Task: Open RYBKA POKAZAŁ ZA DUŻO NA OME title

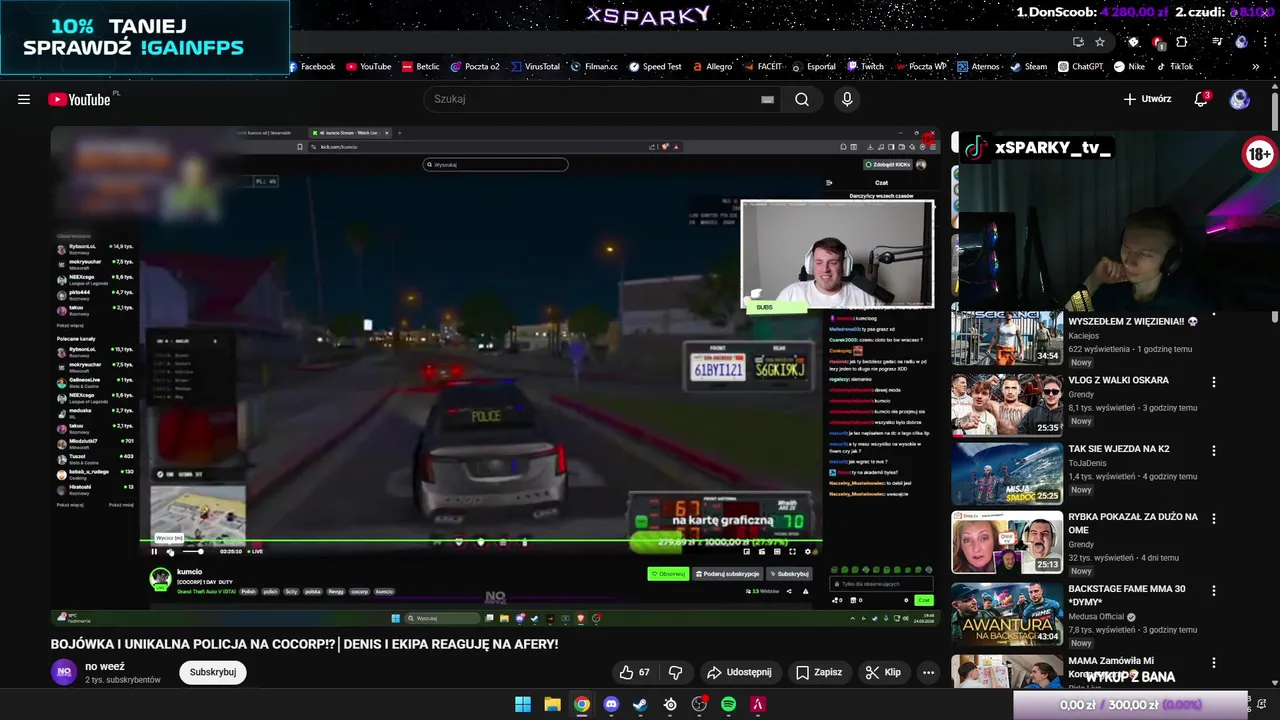Action: pos(1133,523)
